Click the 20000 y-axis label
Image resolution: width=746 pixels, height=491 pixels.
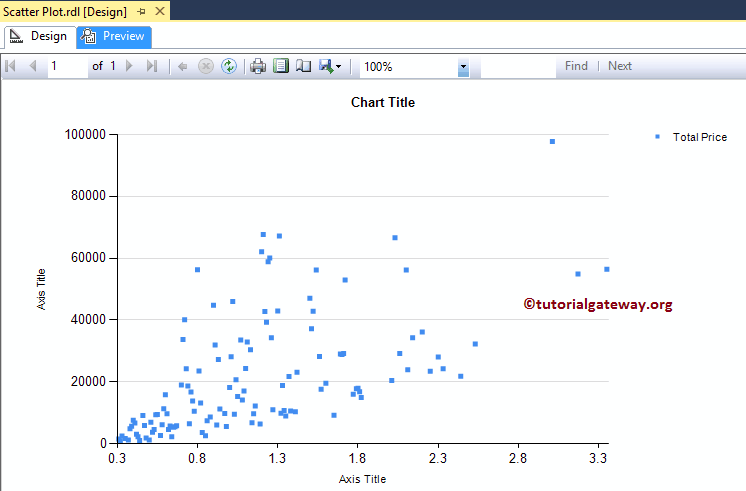click(x=88, y=381)
